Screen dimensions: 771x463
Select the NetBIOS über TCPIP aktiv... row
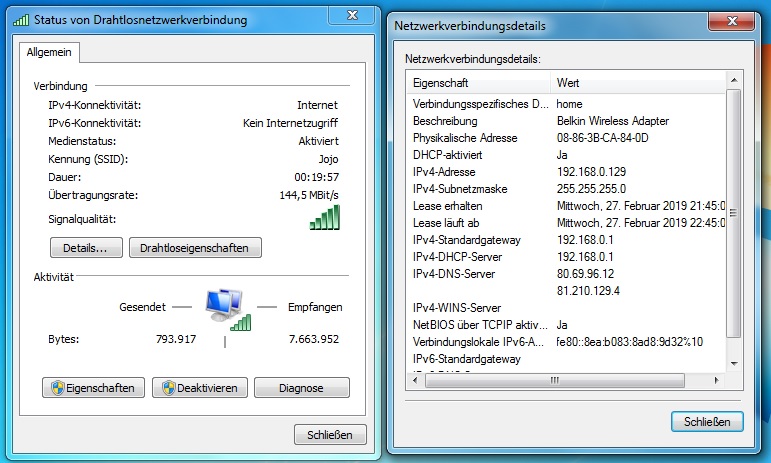(x=566, y=325)
